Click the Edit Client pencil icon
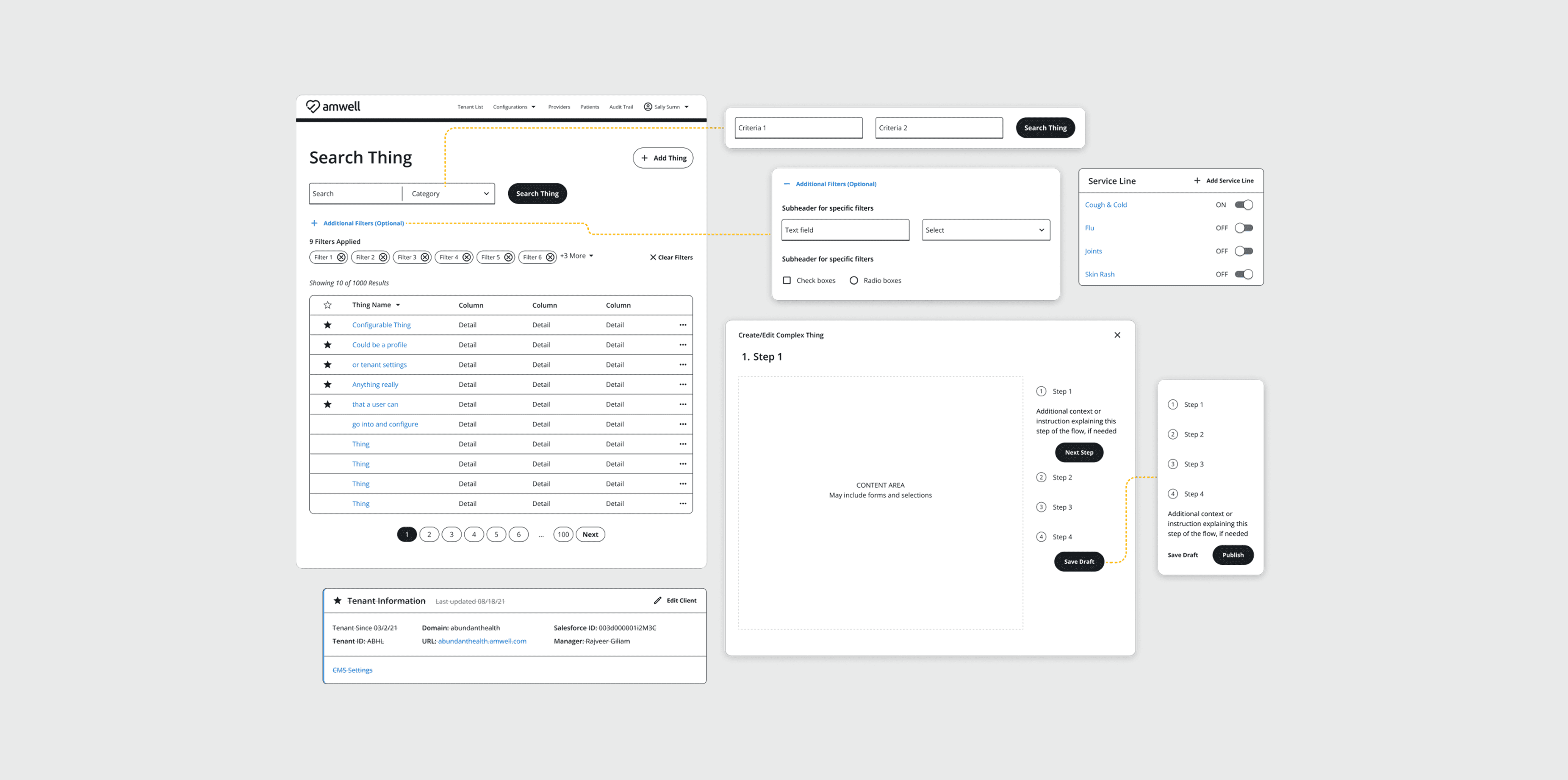Screen dimensions: 1568x780 [657, 600]
